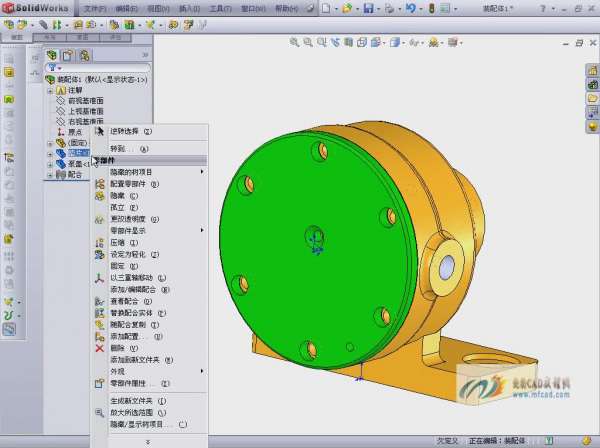The width and height of the screenshot is (600, 448).
Task: Open the 插入(I) menu
Action: click(x=189, y=8)
